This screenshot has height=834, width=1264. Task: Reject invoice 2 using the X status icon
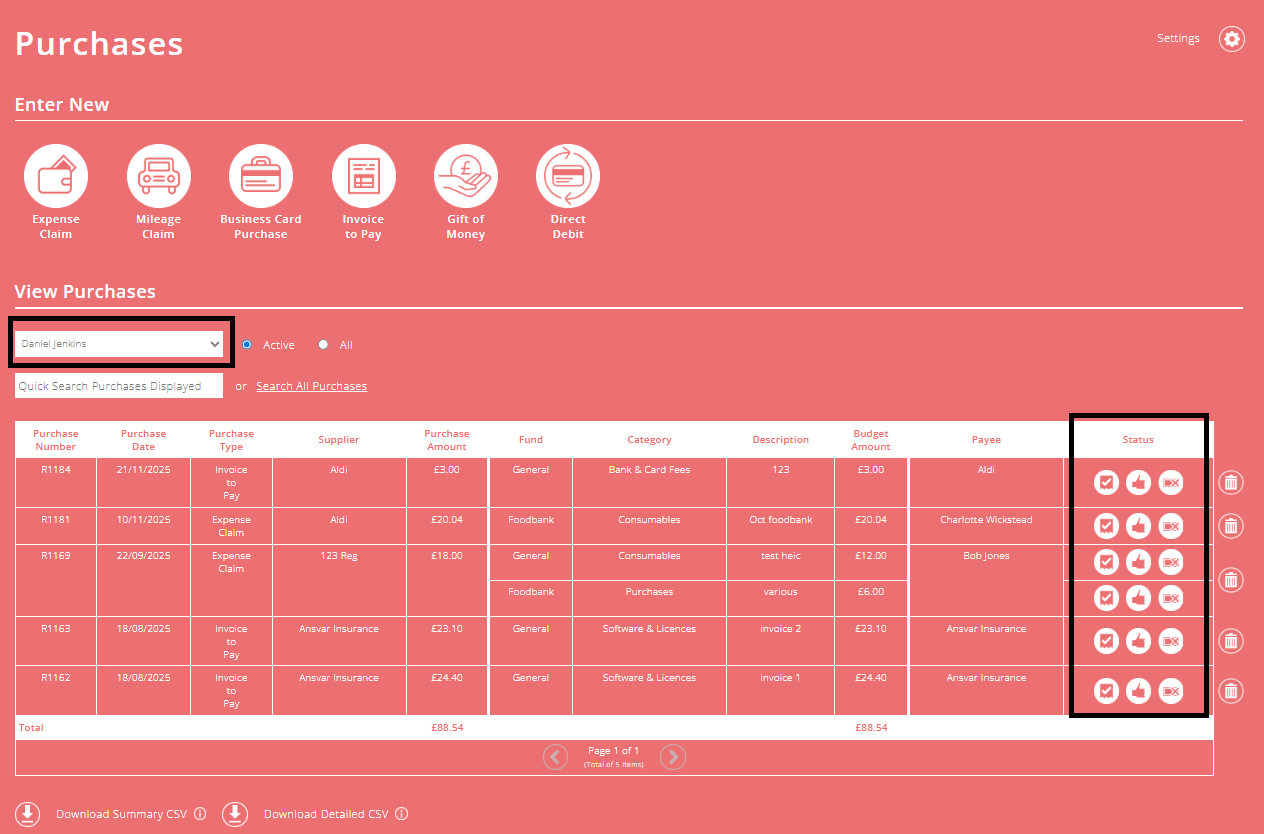click(x=1170, y=640)
